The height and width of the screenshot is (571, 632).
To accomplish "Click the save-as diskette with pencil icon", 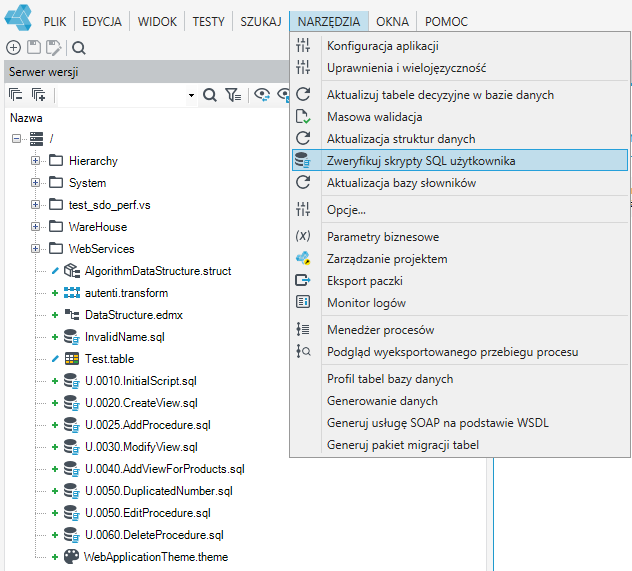I will (x=54, y=48).
